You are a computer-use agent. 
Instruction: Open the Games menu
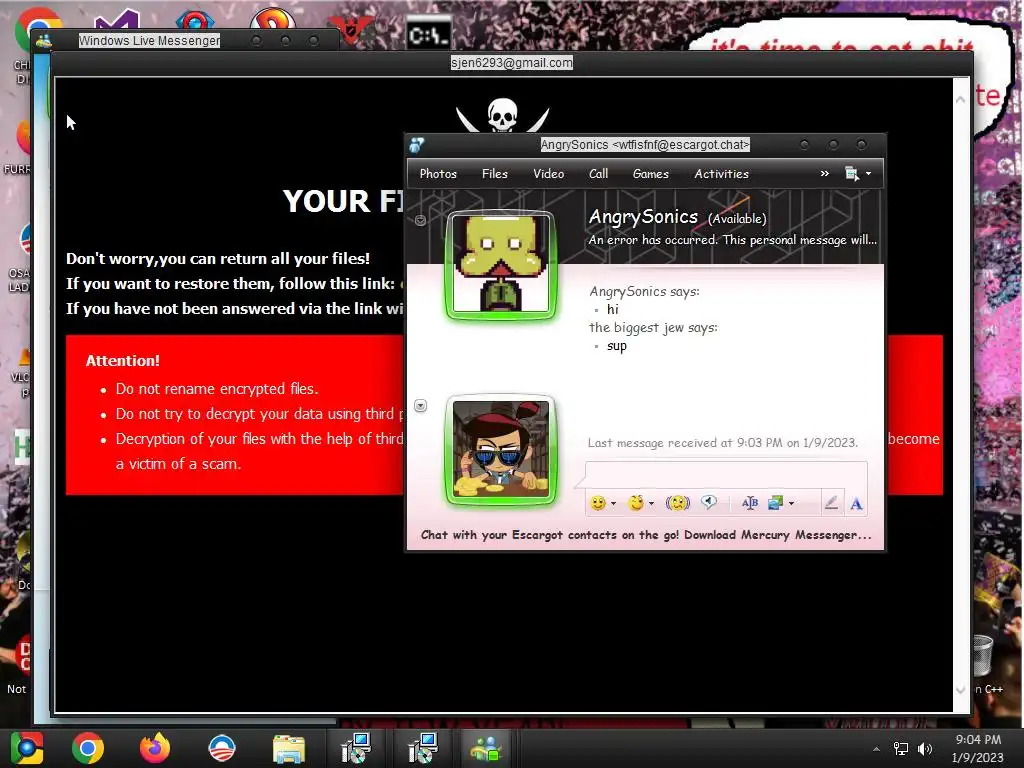(650, 174)
